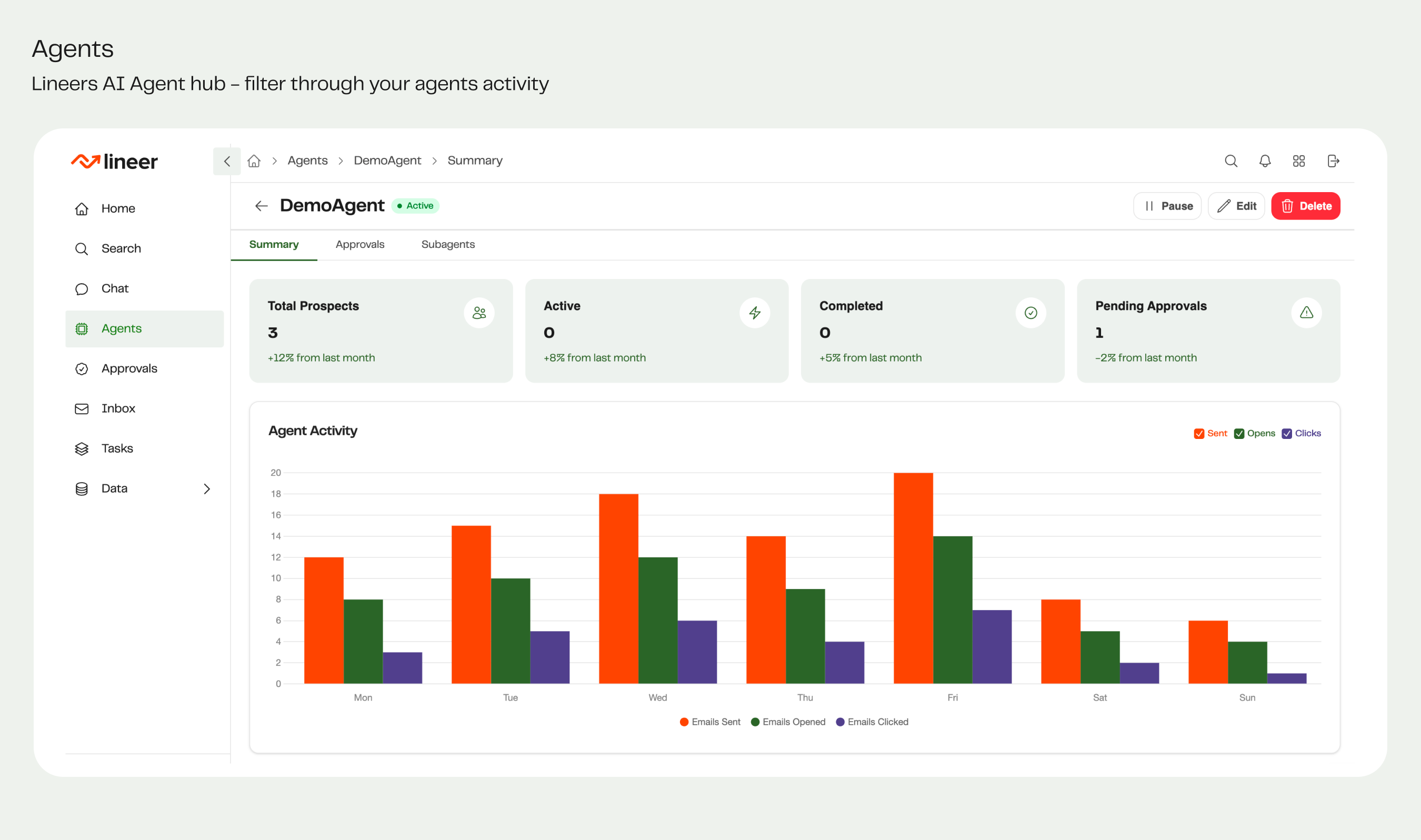This screenshot has width=1421, height=840.
Task: Go back using arrow beside DemoAgent
Action: (261, 206)
